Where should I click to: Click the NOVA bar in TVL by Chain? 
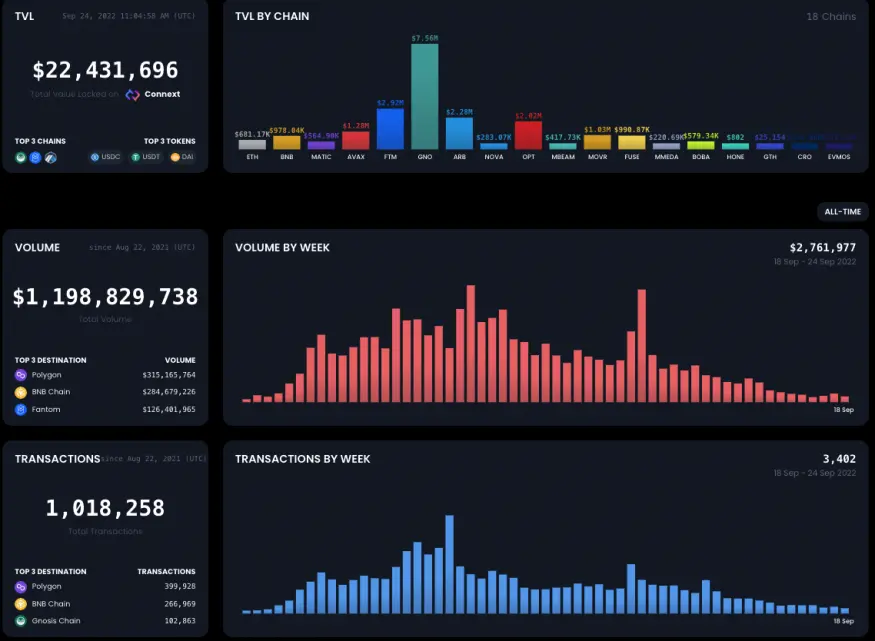coord(494,147)
